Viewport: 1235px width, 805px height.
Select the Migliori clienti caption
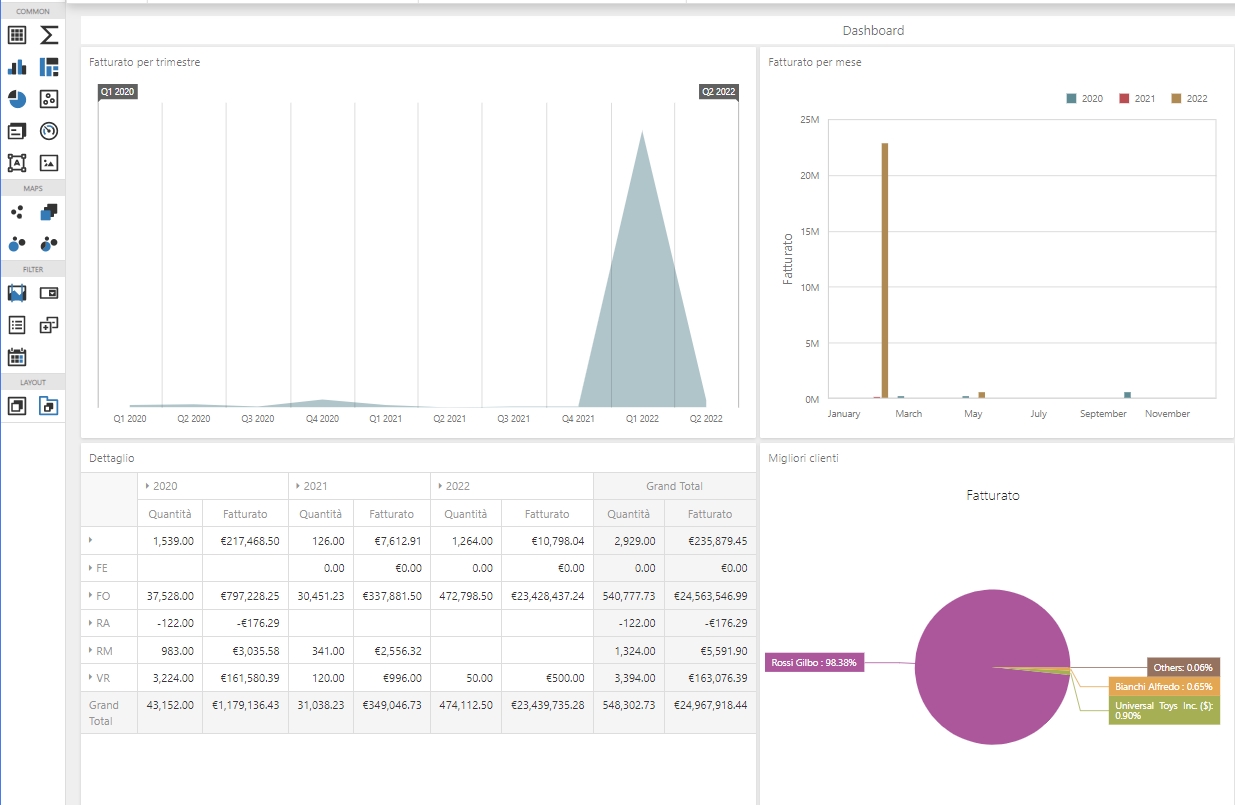pyautogui.click(x=804, y=458)
